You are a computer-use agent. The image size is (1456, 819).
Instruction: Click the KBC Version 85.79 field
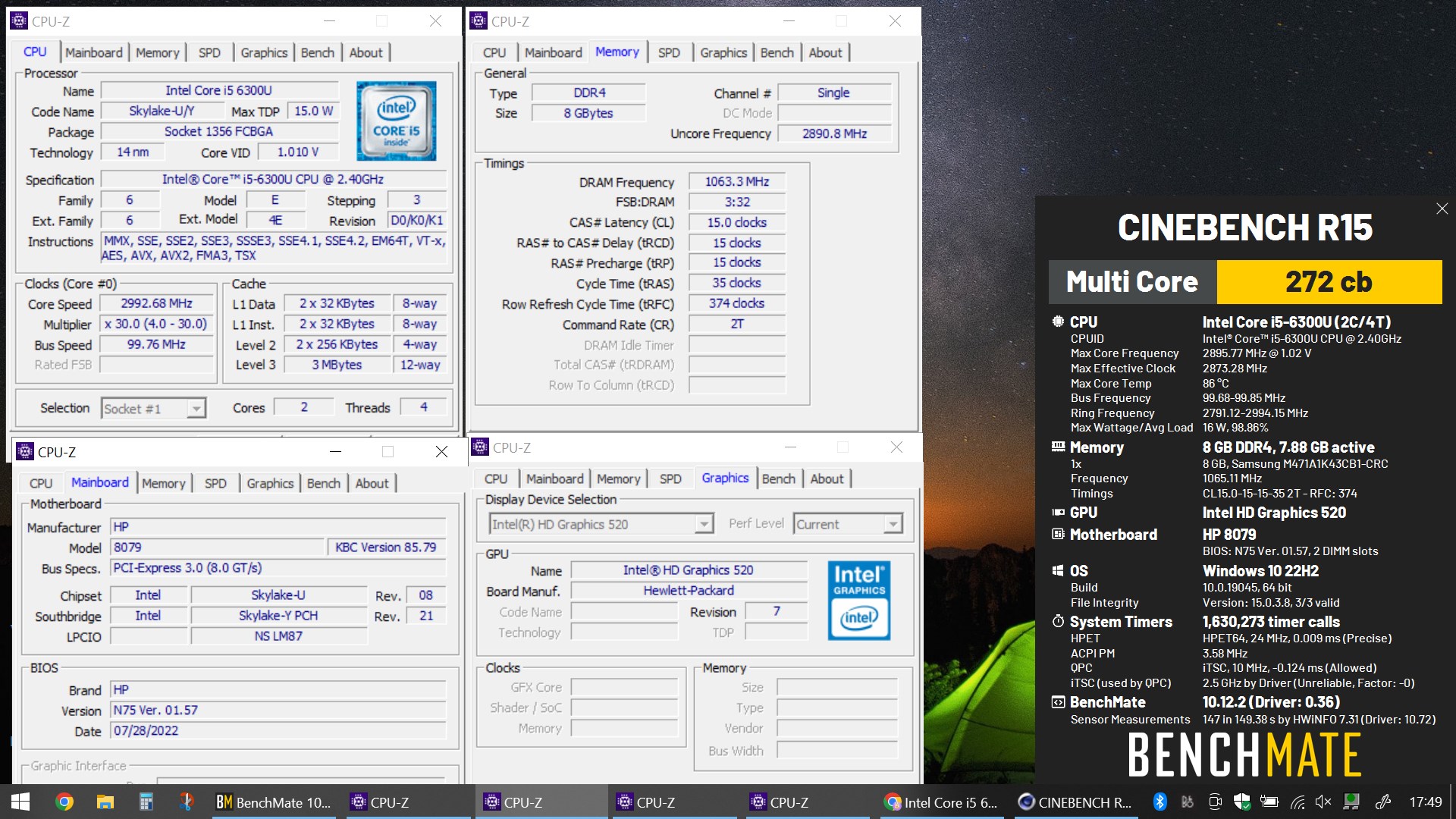click(x=386, y=548)
